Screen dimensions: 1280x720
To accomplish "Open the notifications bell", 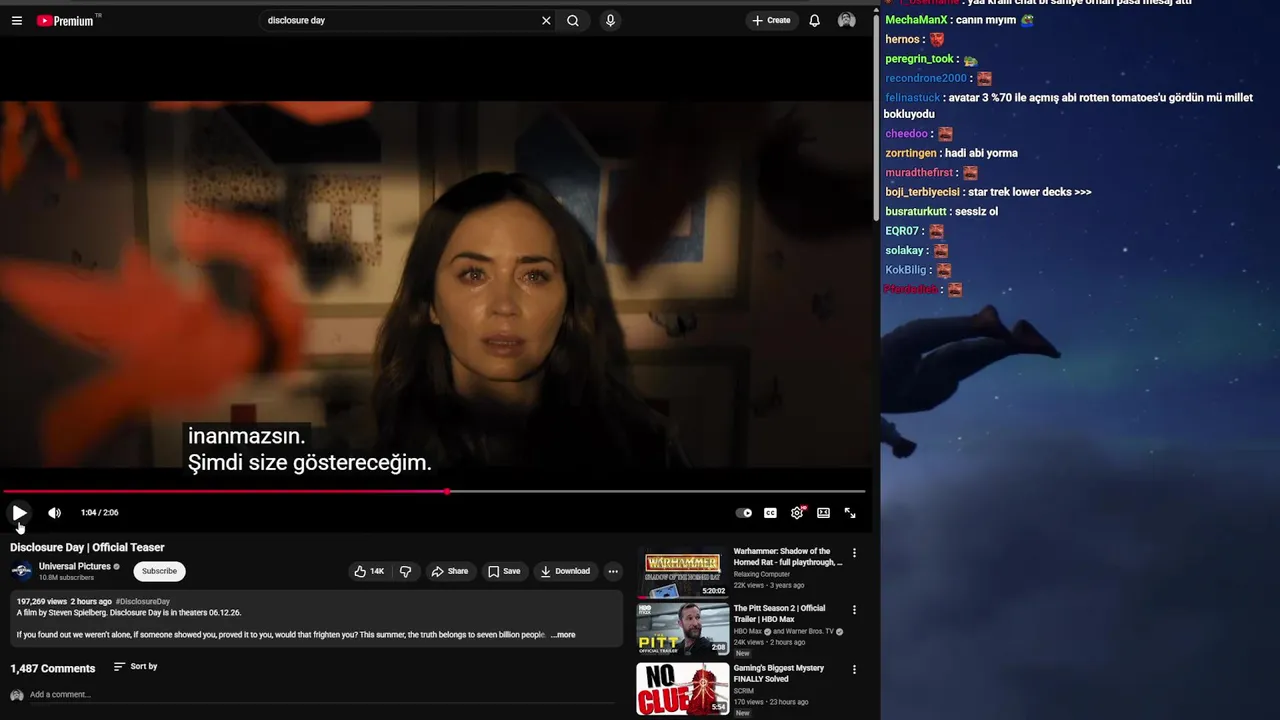I will point(815,20).
